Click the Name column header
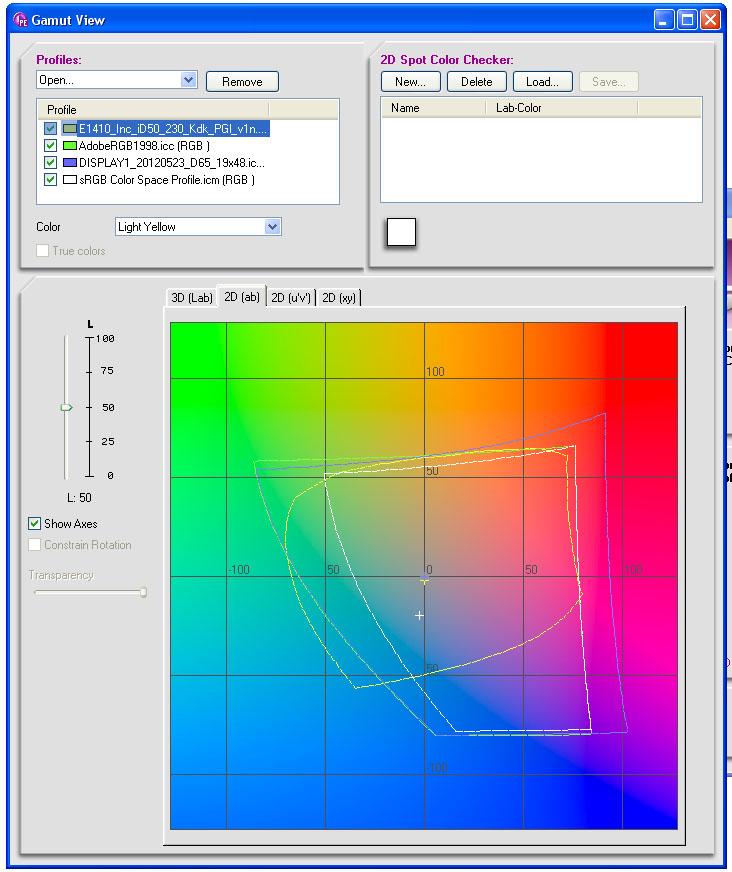The height and width of the screenshot is (872, 732). click(x=433, y=108)
